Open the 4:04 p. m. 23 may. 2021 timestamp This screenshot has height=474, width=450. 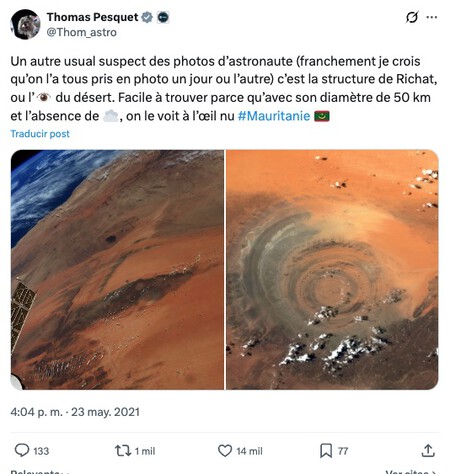point(75,412)
